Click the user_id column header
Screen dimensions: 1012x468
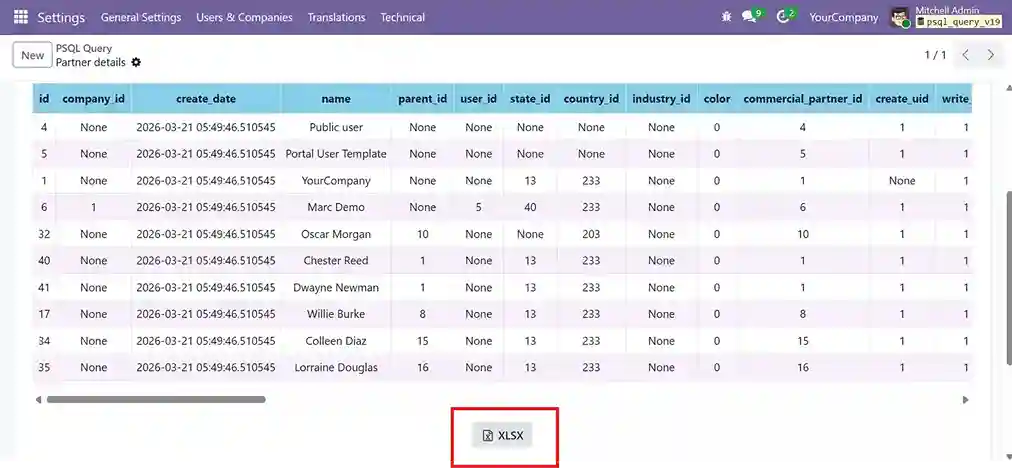tap(478, 99)
